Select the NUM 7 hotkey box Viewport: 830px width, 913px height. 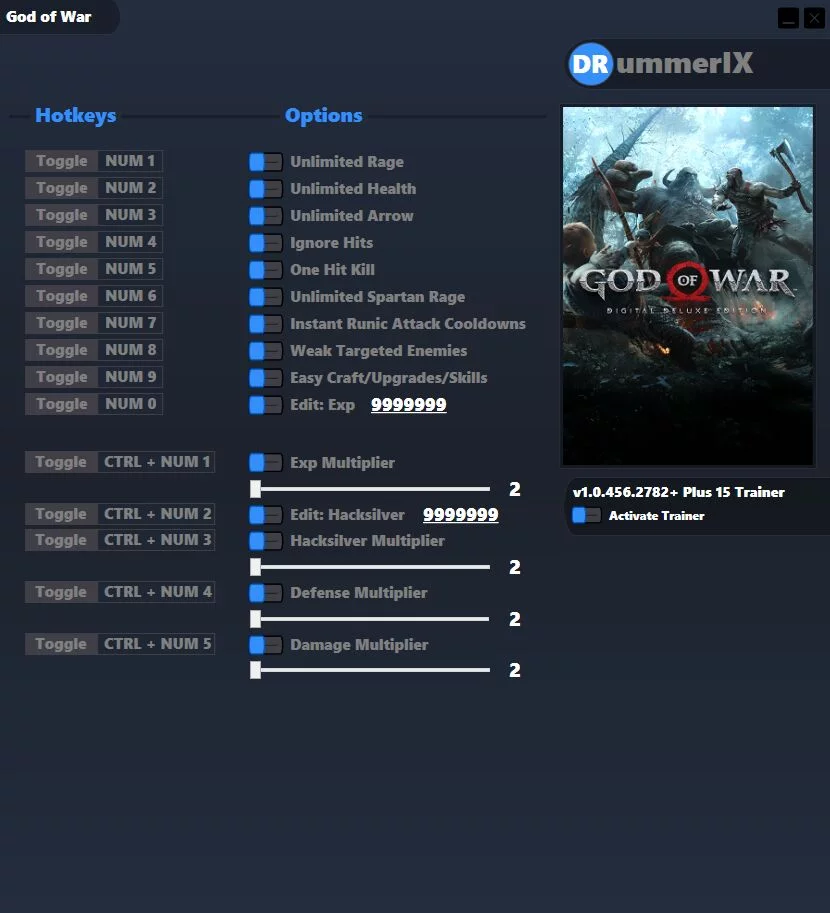coord(130,323)
